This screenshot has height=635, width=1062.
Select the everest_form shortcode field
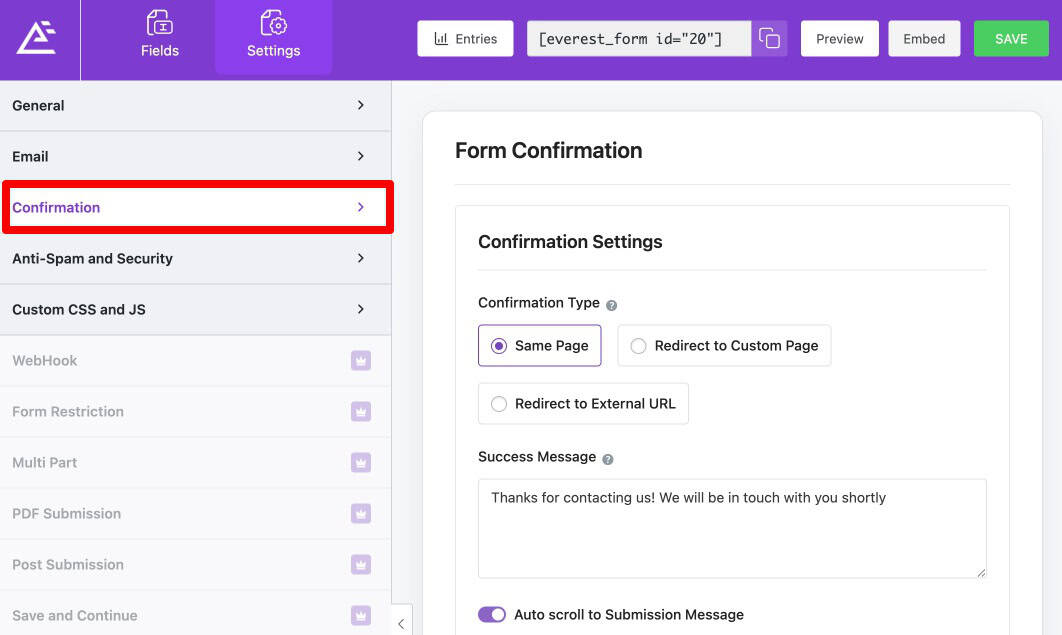639,39
